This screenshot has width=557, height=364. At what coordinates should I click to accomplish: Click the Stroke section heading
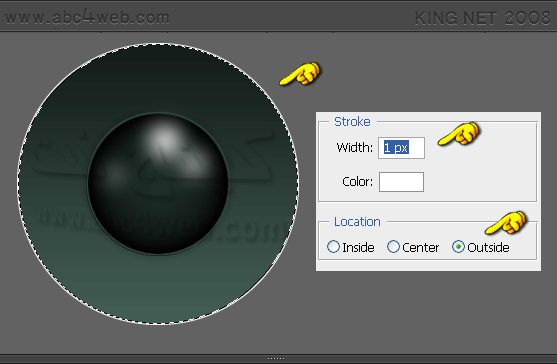352,121
